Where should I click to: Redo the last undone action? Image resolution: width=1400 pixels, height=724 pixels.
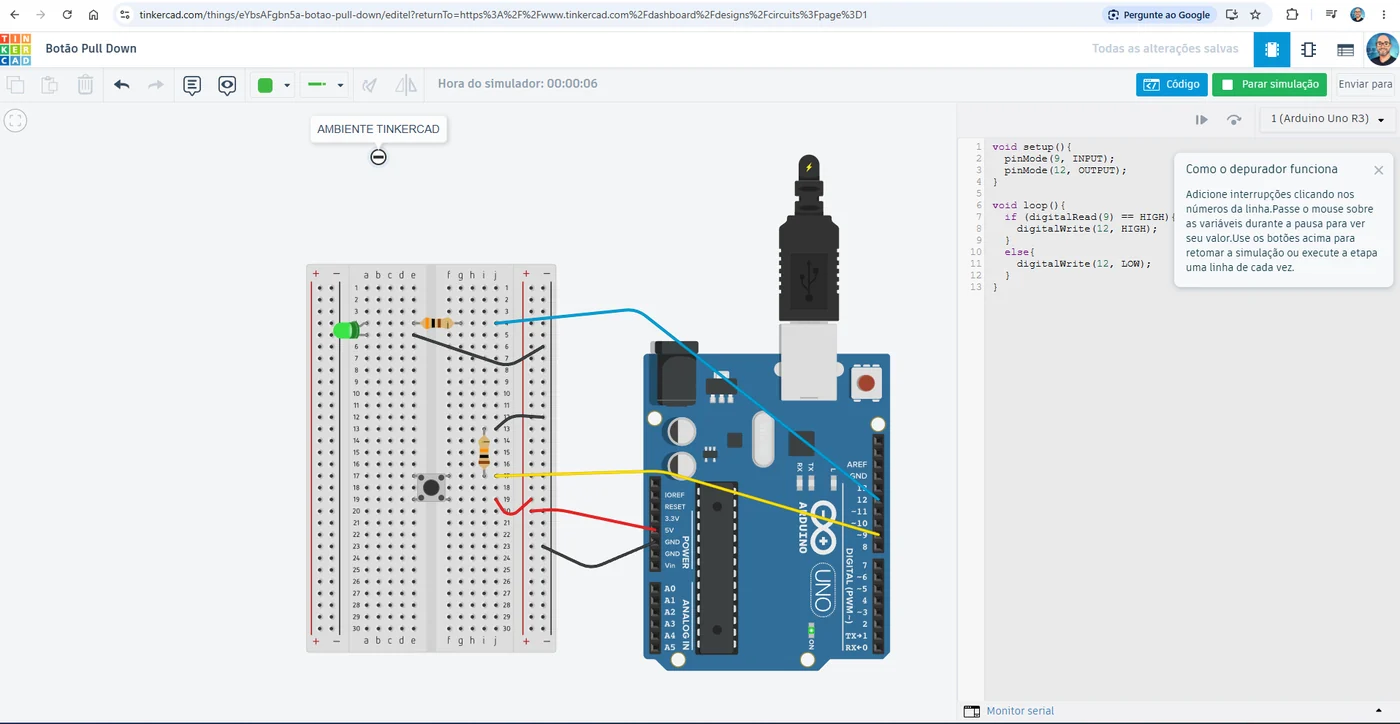[x=156, y=85]
